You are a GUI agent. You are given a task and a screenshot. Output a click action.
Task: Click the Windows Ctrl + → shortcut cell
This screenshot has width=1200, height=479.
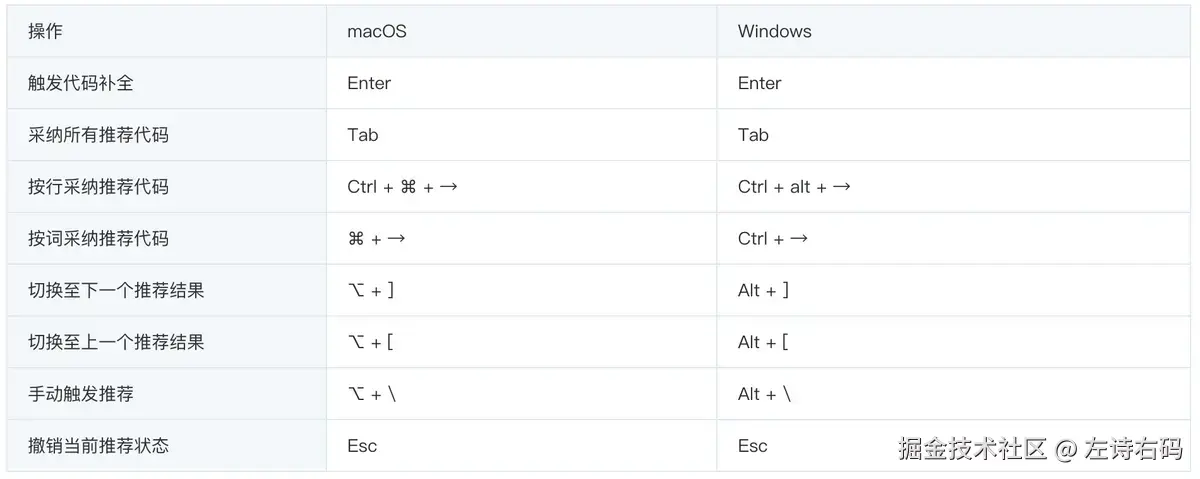[772, 239]
